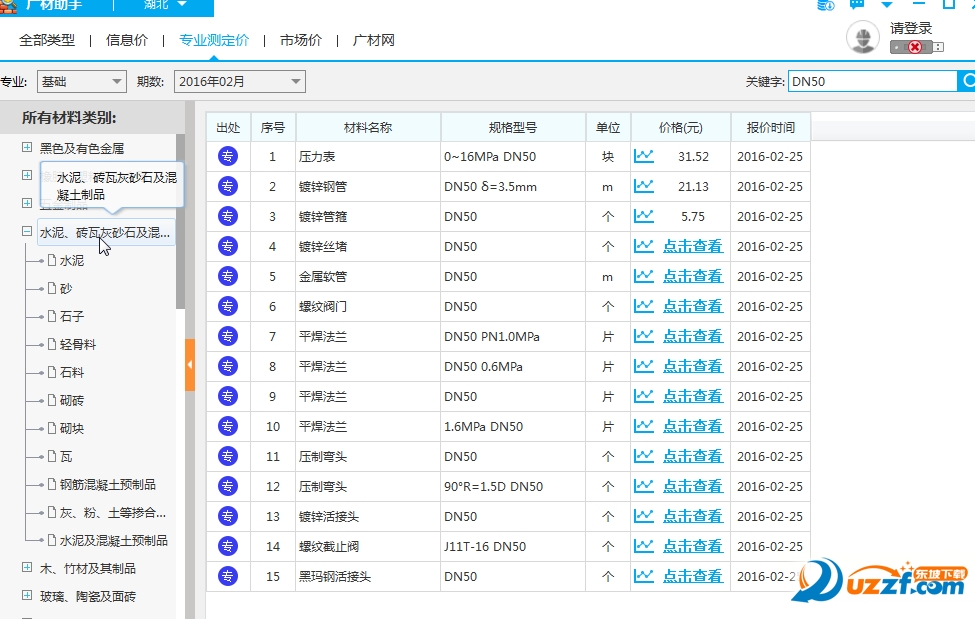Click the 报价时间 column header
This screenshot has width=975, height=619.
click(771, 128)
